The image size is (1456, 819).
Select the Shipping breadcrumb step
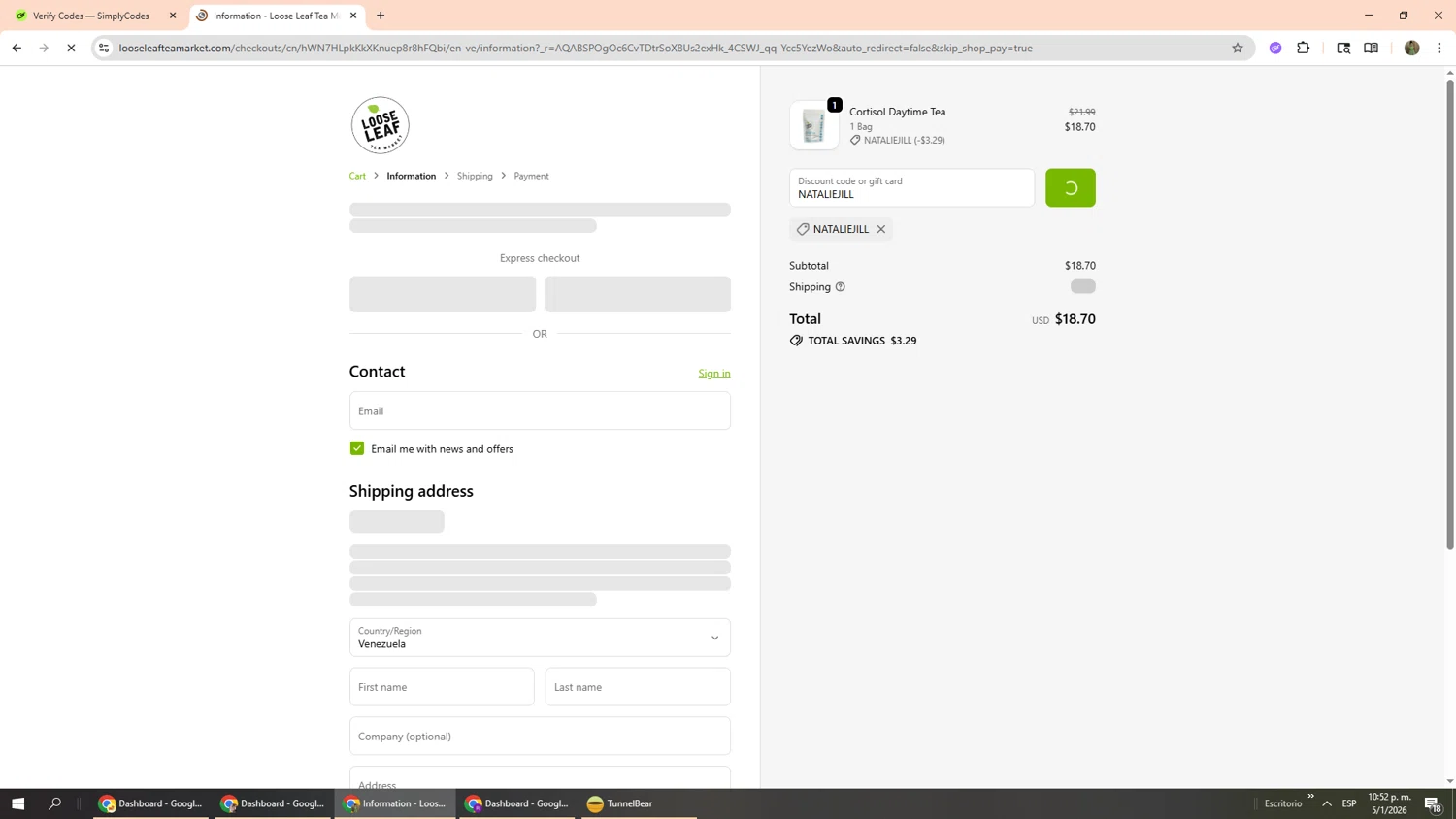475,176
